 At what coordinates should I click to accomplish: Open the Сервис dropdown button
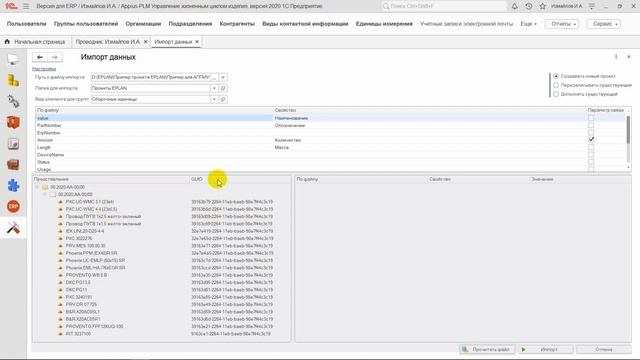604,24
